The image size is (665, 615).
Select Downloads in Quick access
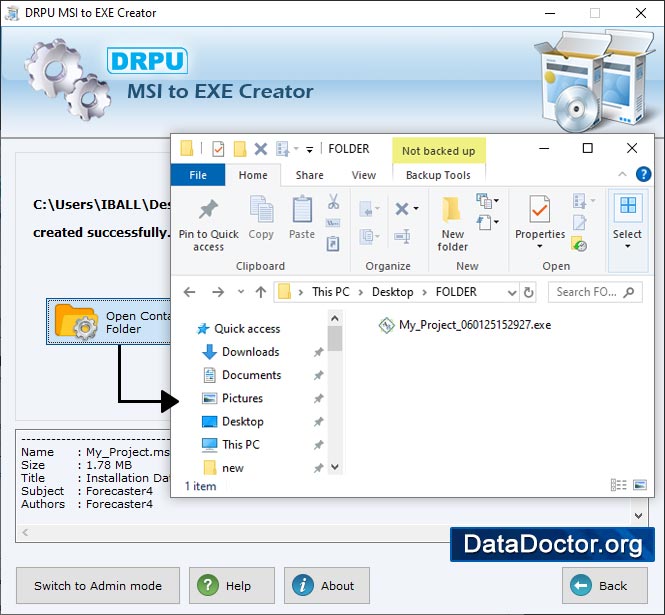tap(250, 352)
